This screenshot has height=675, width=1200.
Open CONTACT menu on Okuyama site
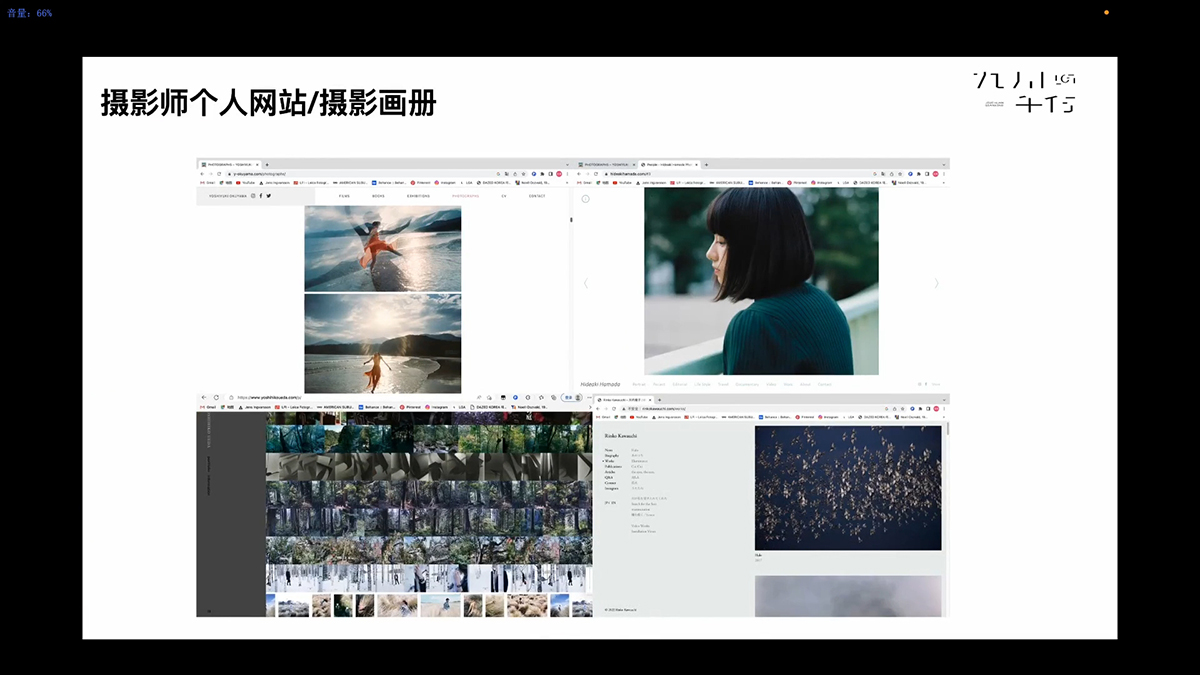[x=537, y=196]
